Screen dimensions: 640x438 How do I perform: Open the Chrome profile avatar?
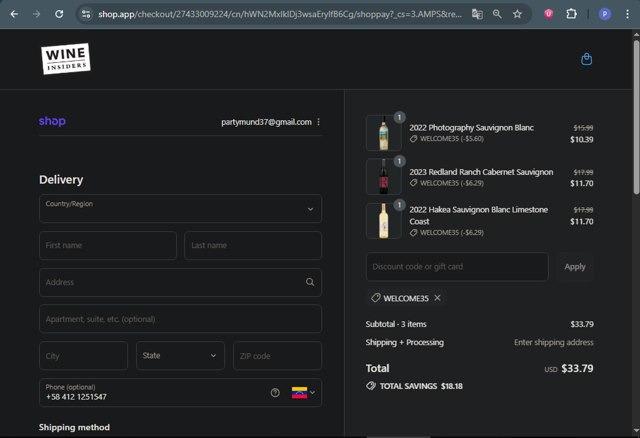tap(605, 14)
